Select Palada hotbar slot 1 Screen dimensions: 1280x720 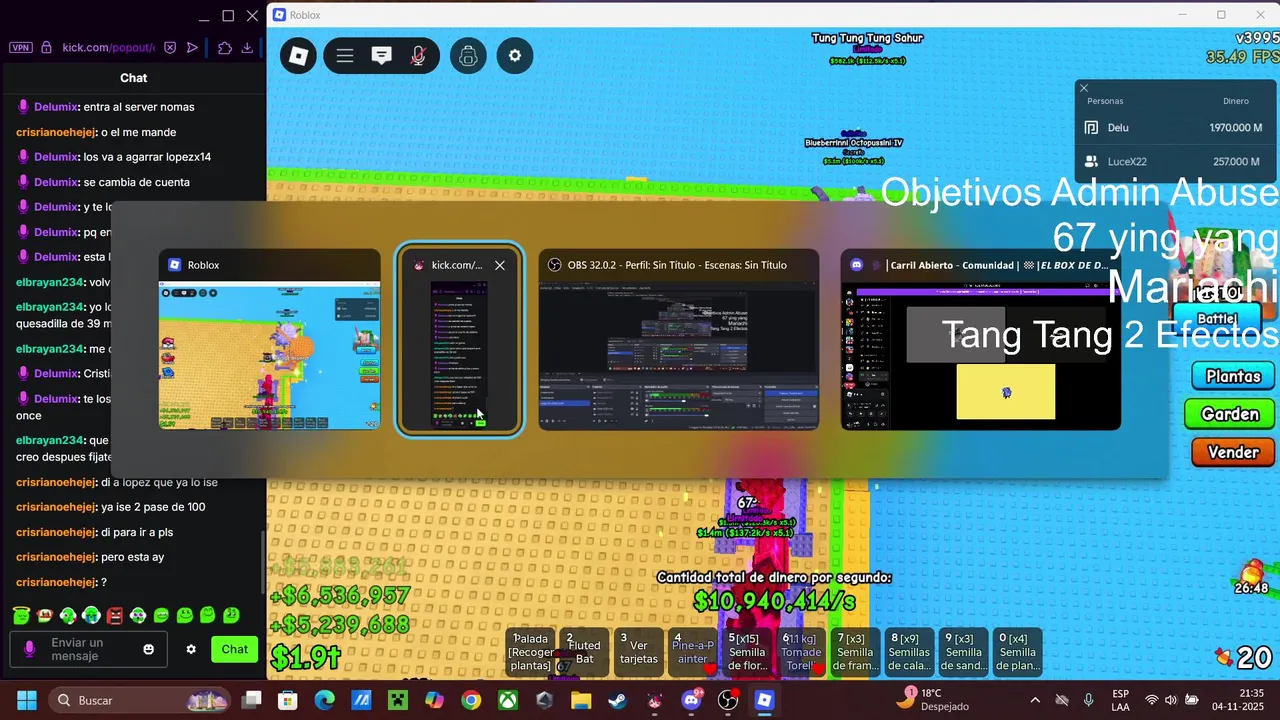click(531, 652)
